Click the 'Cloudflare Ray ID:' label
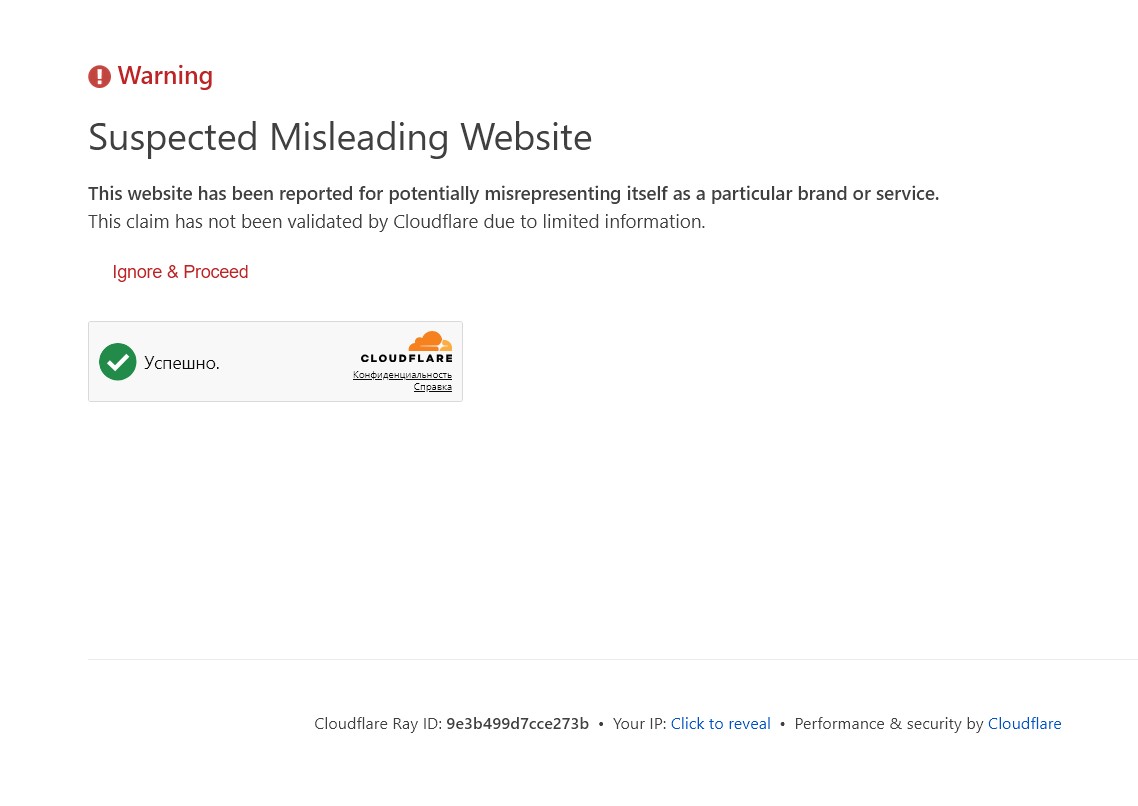Viewport: 1138px width, 806px height. click(378, 724)
